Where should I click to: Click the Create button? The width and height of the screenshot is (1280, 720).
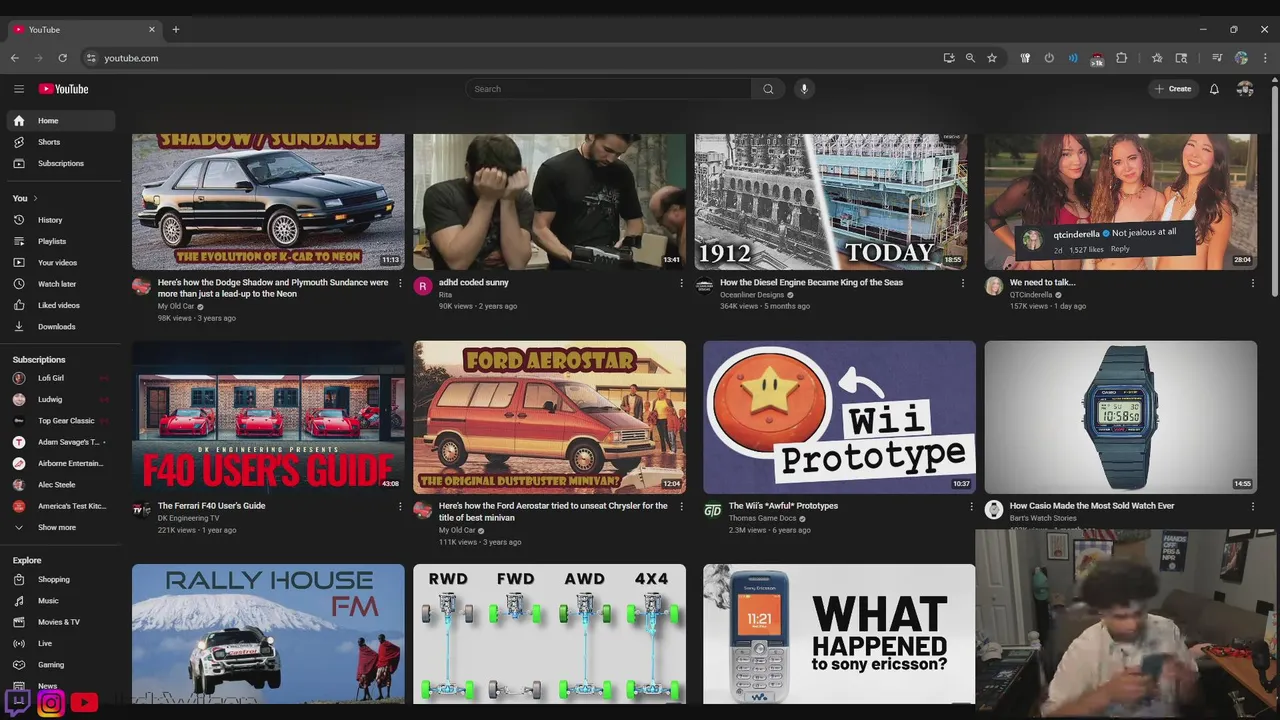point(1173,89)
